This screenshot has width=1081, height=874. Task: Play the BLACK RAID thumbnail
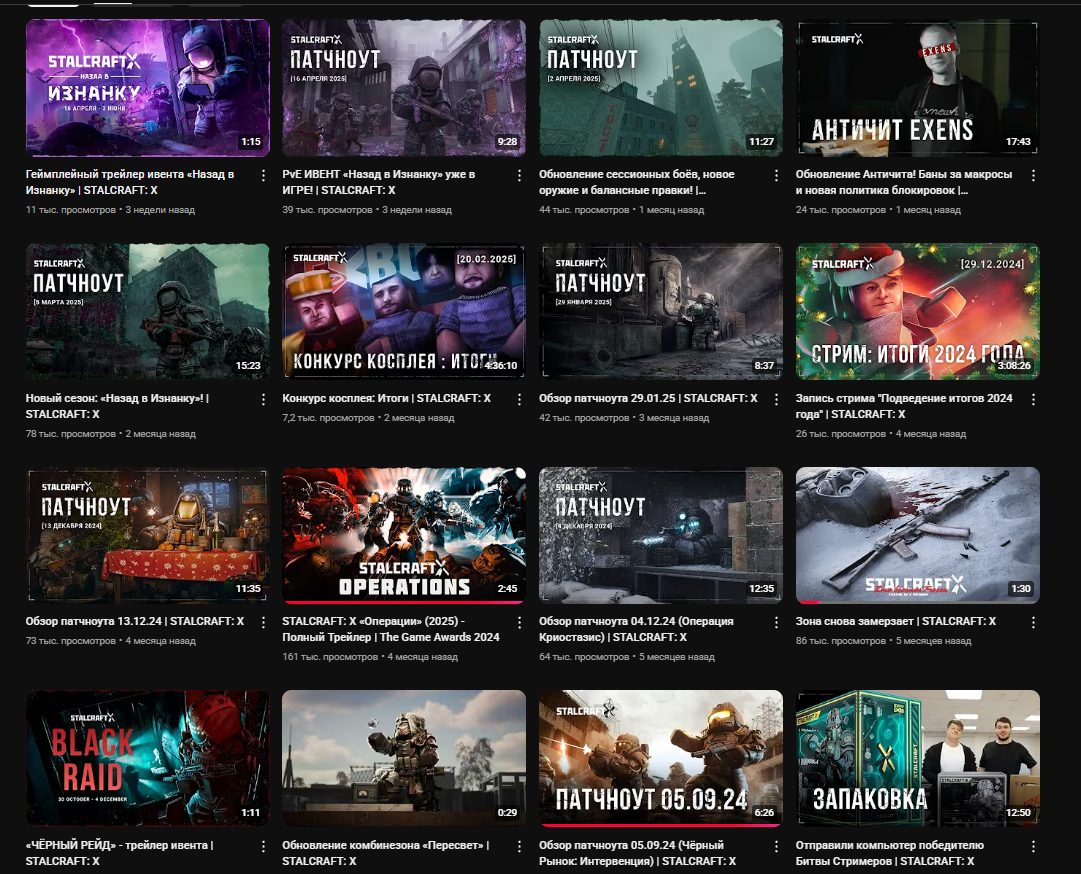tap(148, 758)
